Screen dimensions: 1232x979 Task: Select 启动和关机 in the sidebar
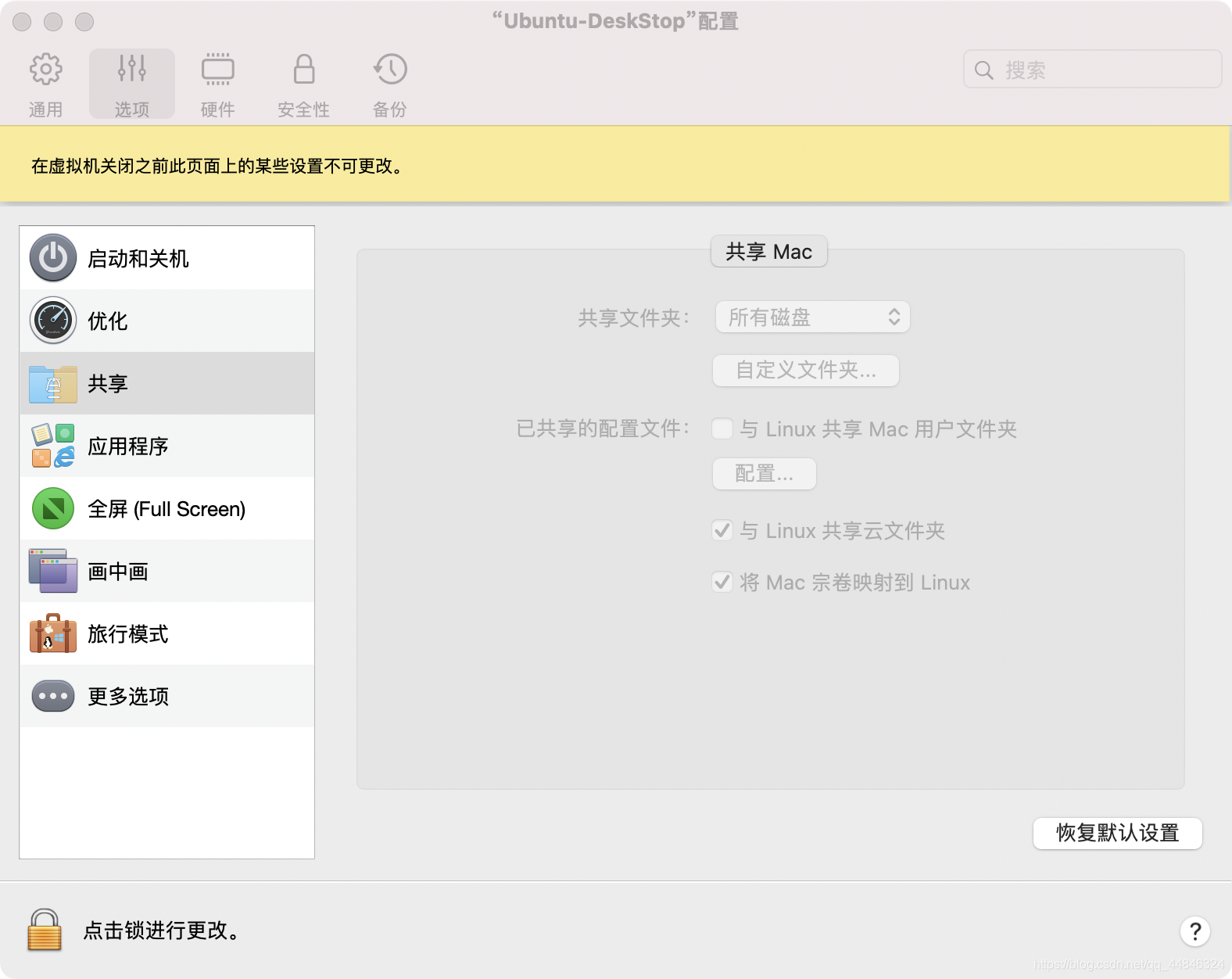(167, 258)
